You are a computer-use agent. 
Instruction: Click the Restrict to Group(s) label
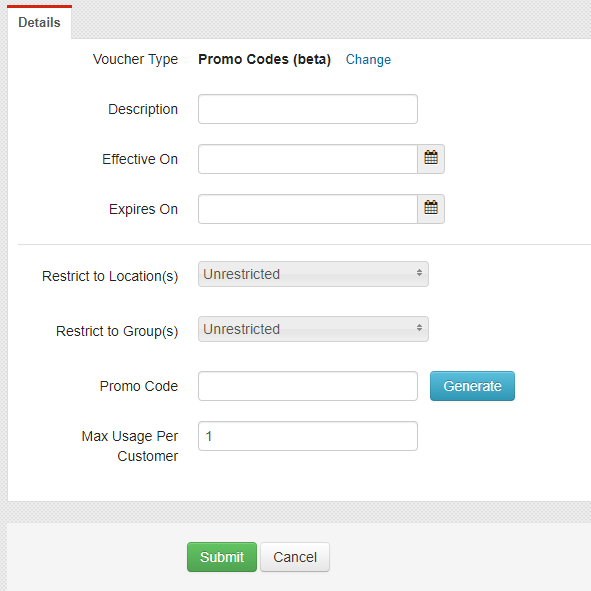tap(117, 331)
